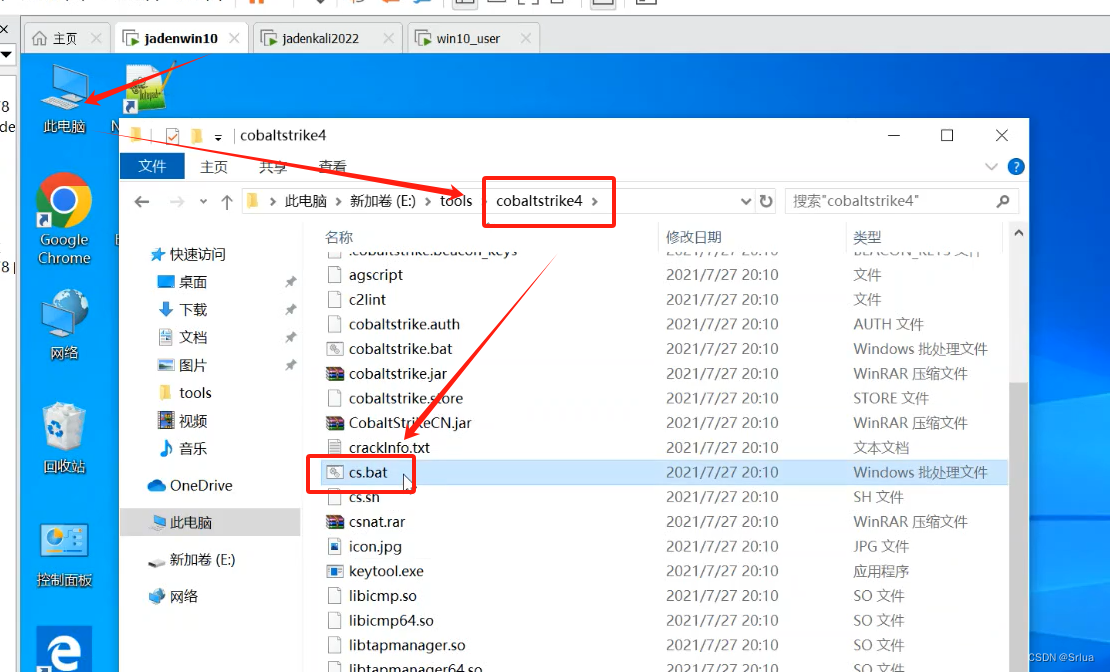Open the 视频 sidebar item

click(x=183, y=421)
